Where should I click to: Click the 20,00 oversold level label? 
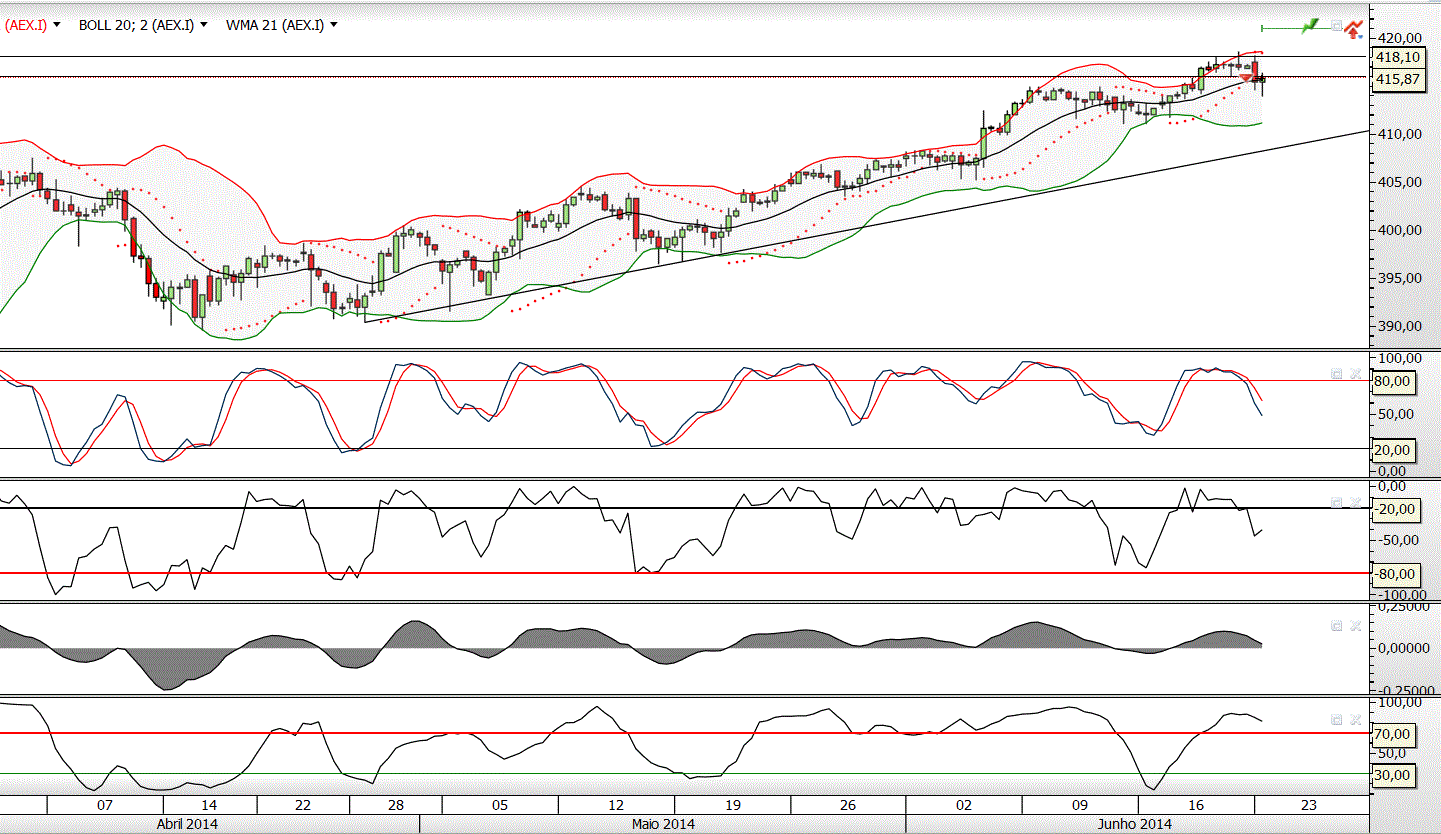click(1393, 450)
